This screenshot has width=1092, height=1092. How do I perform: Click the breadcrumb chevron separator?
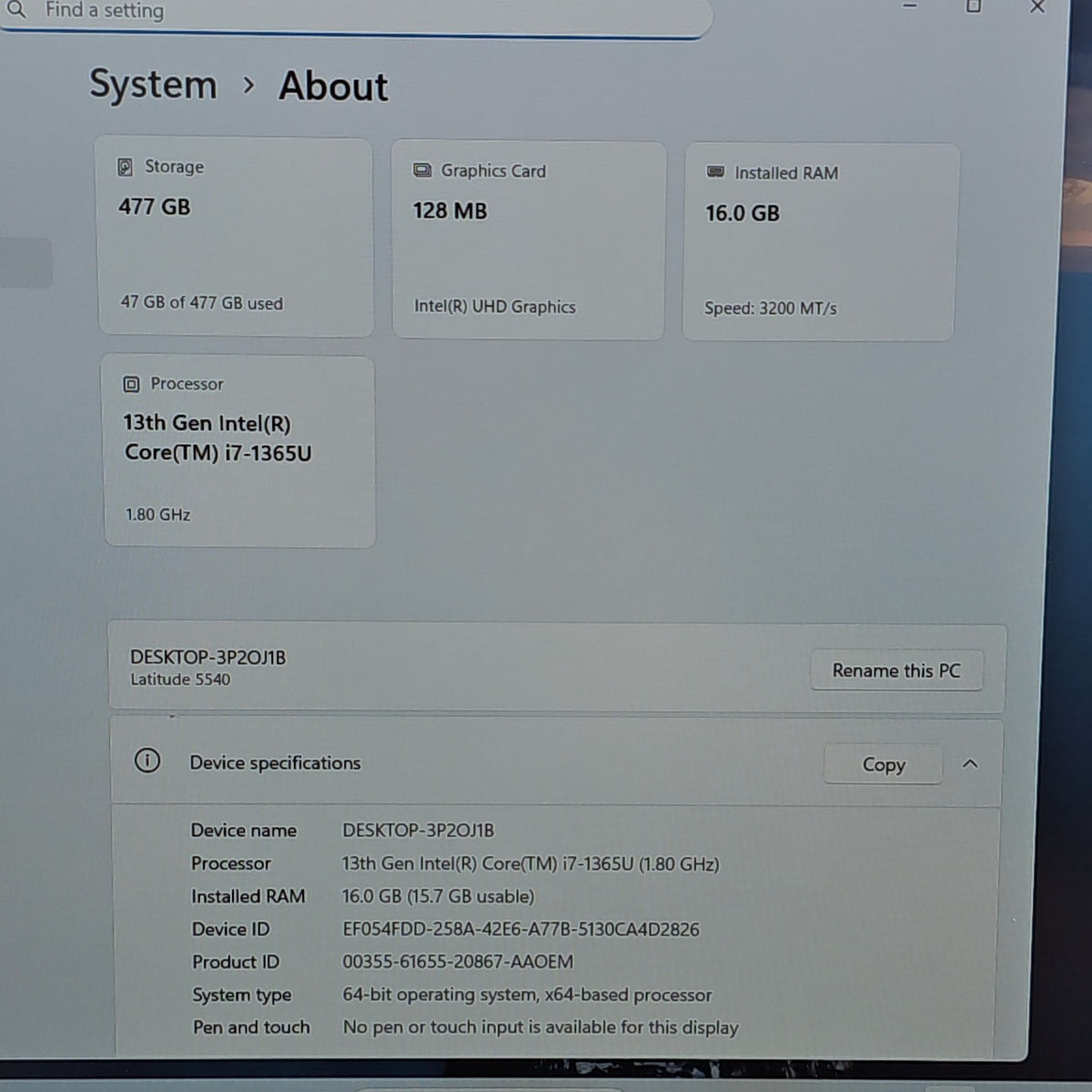pos(248,86)
